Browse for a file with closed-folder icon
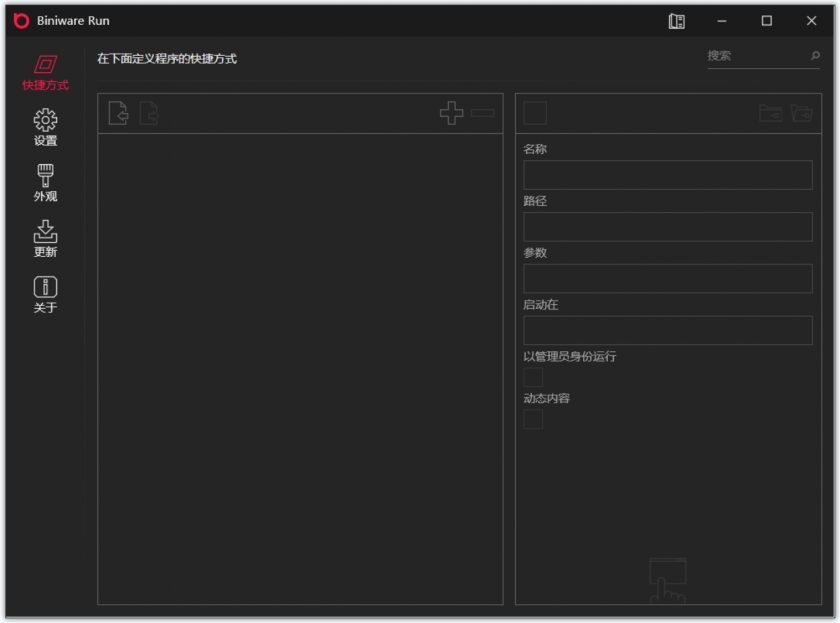 pos(770,113)
